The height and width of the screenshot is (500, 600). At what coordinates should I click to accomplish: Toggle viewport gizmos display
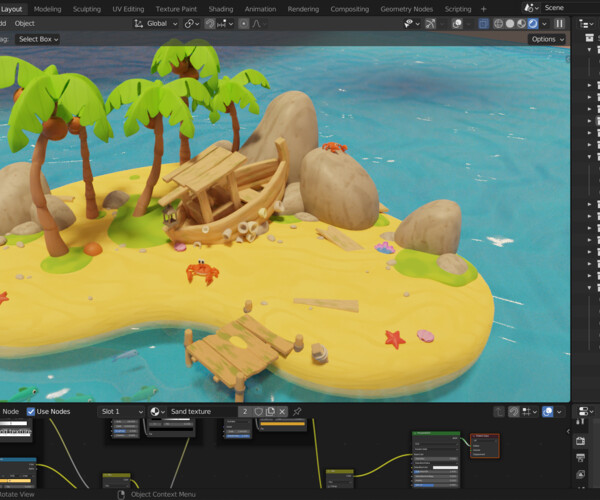pyautogui.click(x=430, y=24)
